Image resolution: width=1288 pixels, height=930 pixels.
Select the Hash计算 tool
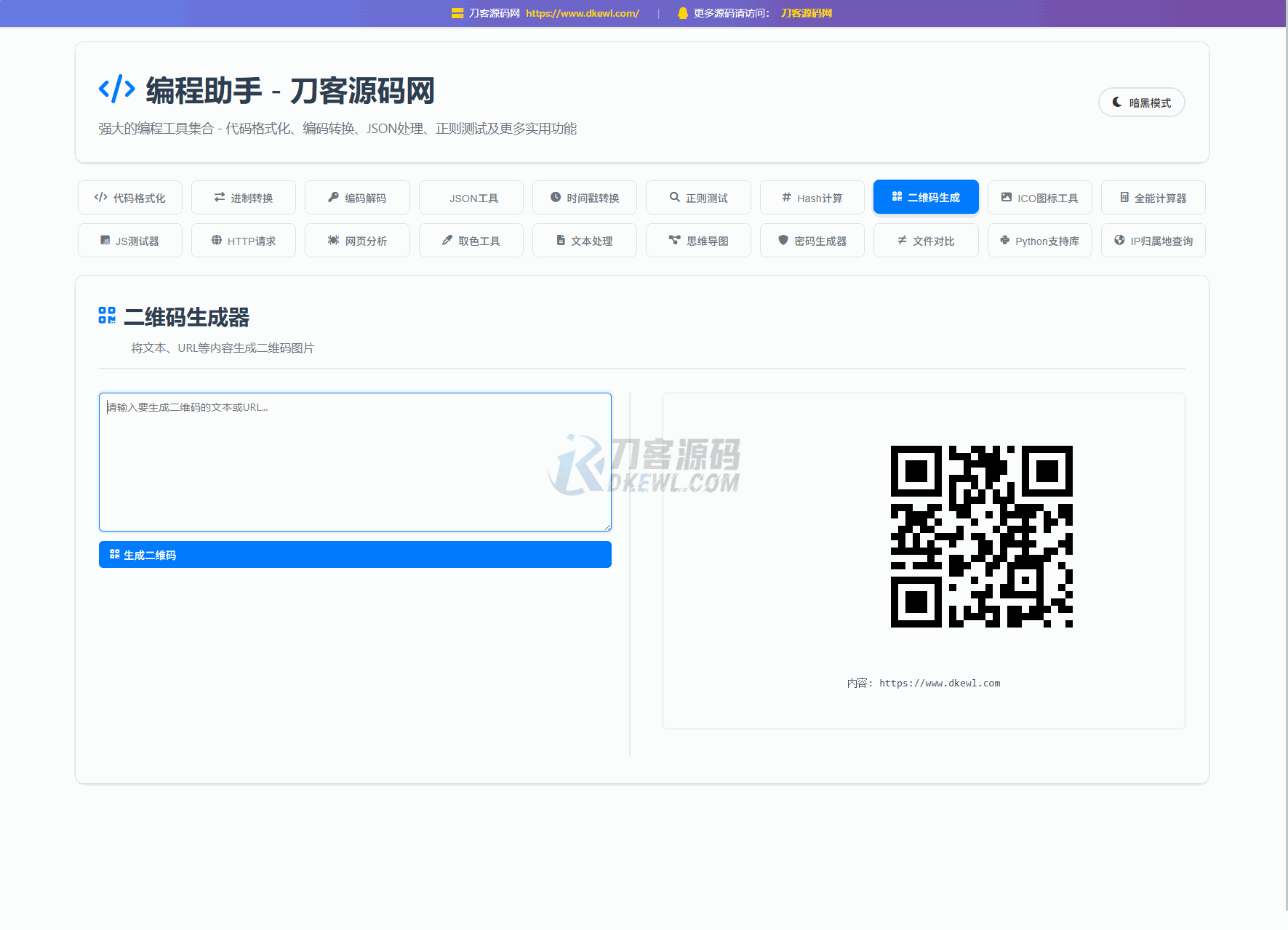click(812, 198)
